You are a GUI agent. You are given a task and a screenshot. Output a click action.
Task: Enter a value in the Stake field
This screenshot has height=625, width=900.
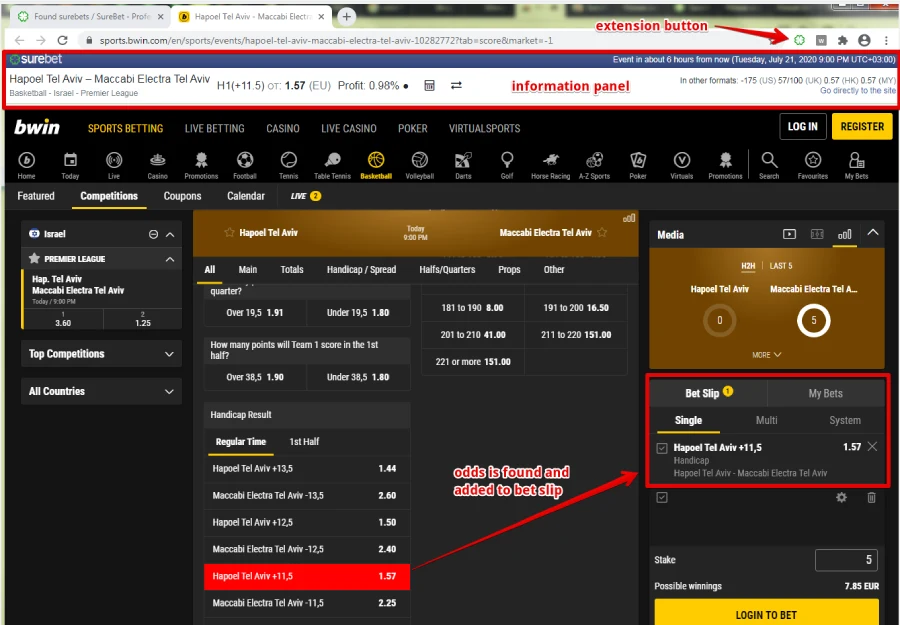point(846,560)
